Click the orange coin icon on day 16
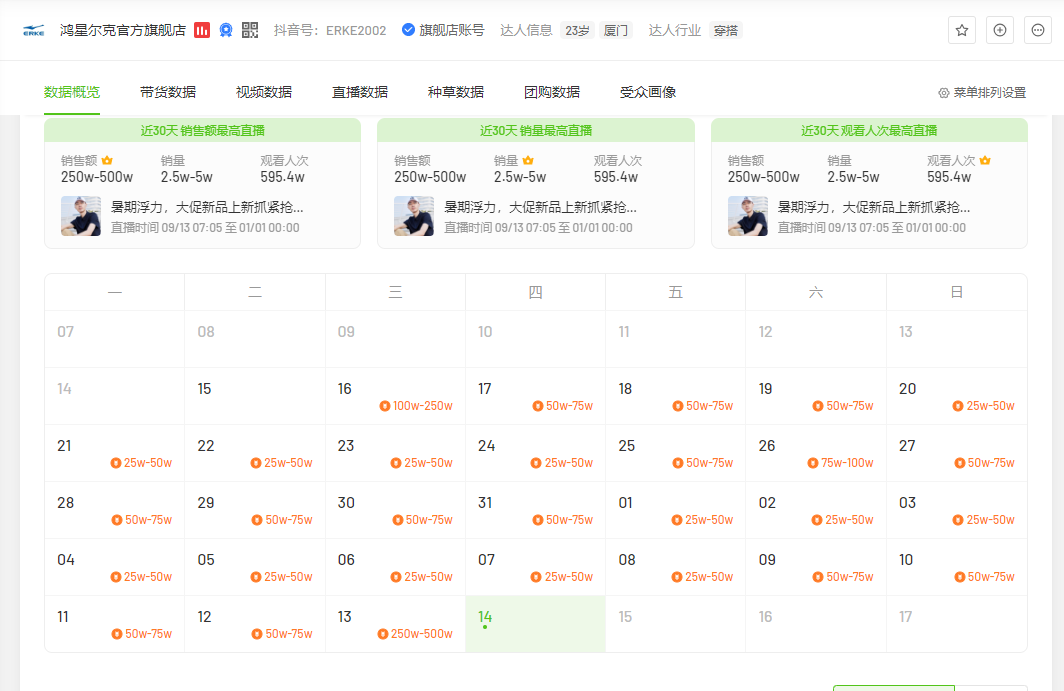The height and width of the screenshot is (691, 1064). 385,406
